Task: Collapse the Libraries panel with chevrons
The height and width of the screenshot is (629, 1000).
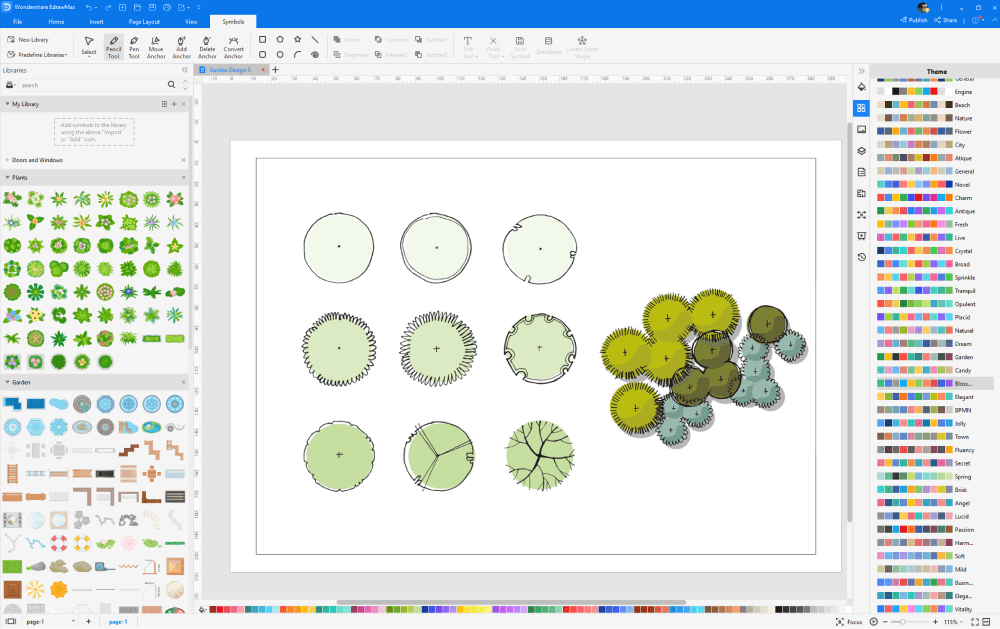Action: [185, 70]
